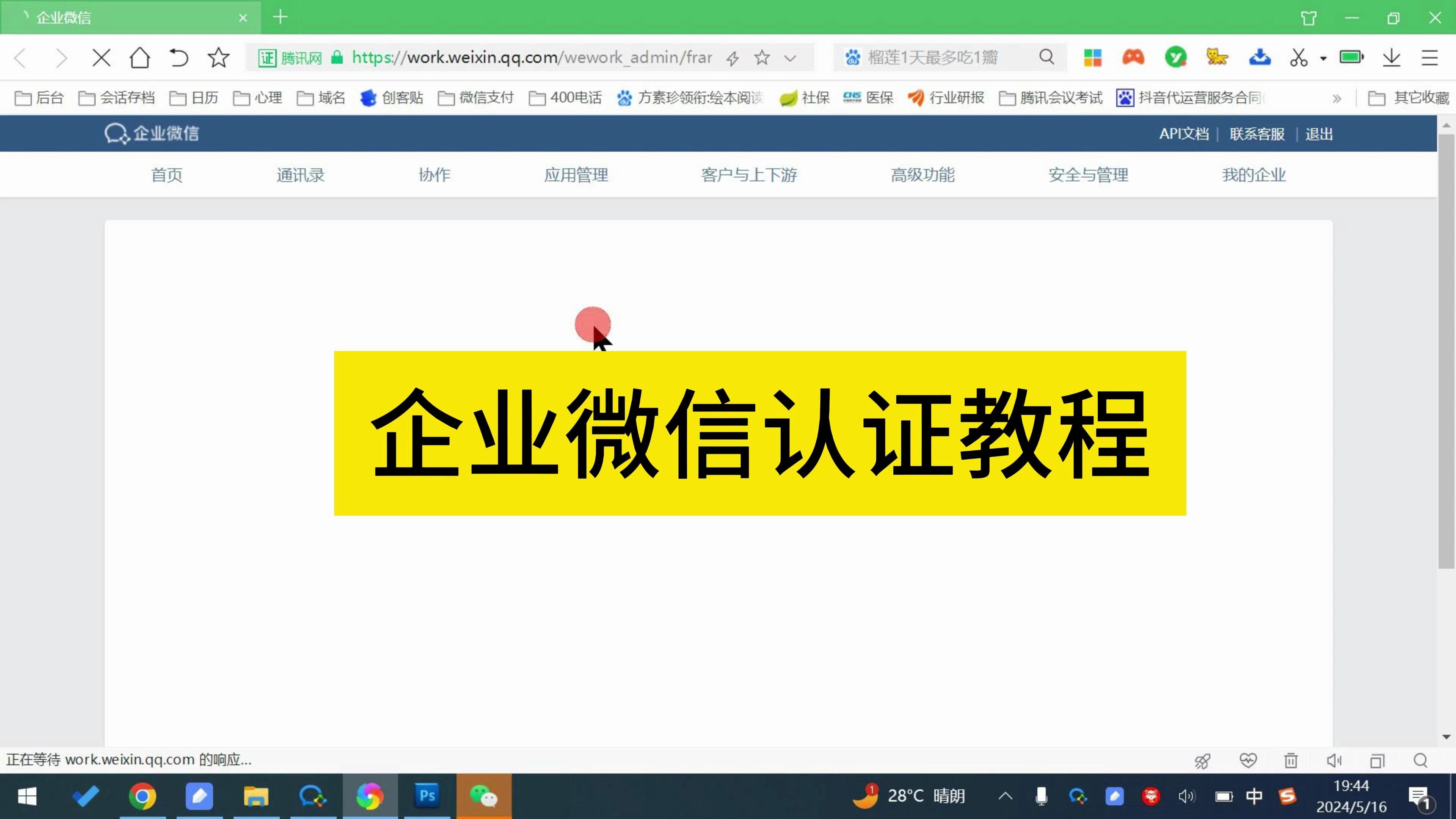
Task: Switch to the 协作 tab
Action: pos(434,175)
